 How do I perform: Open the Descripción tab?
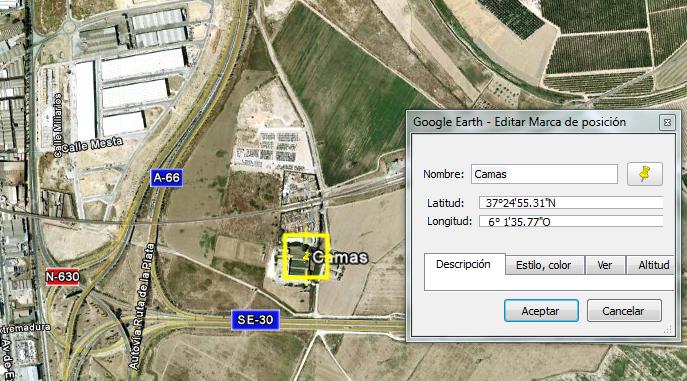[x=464, y=265]
